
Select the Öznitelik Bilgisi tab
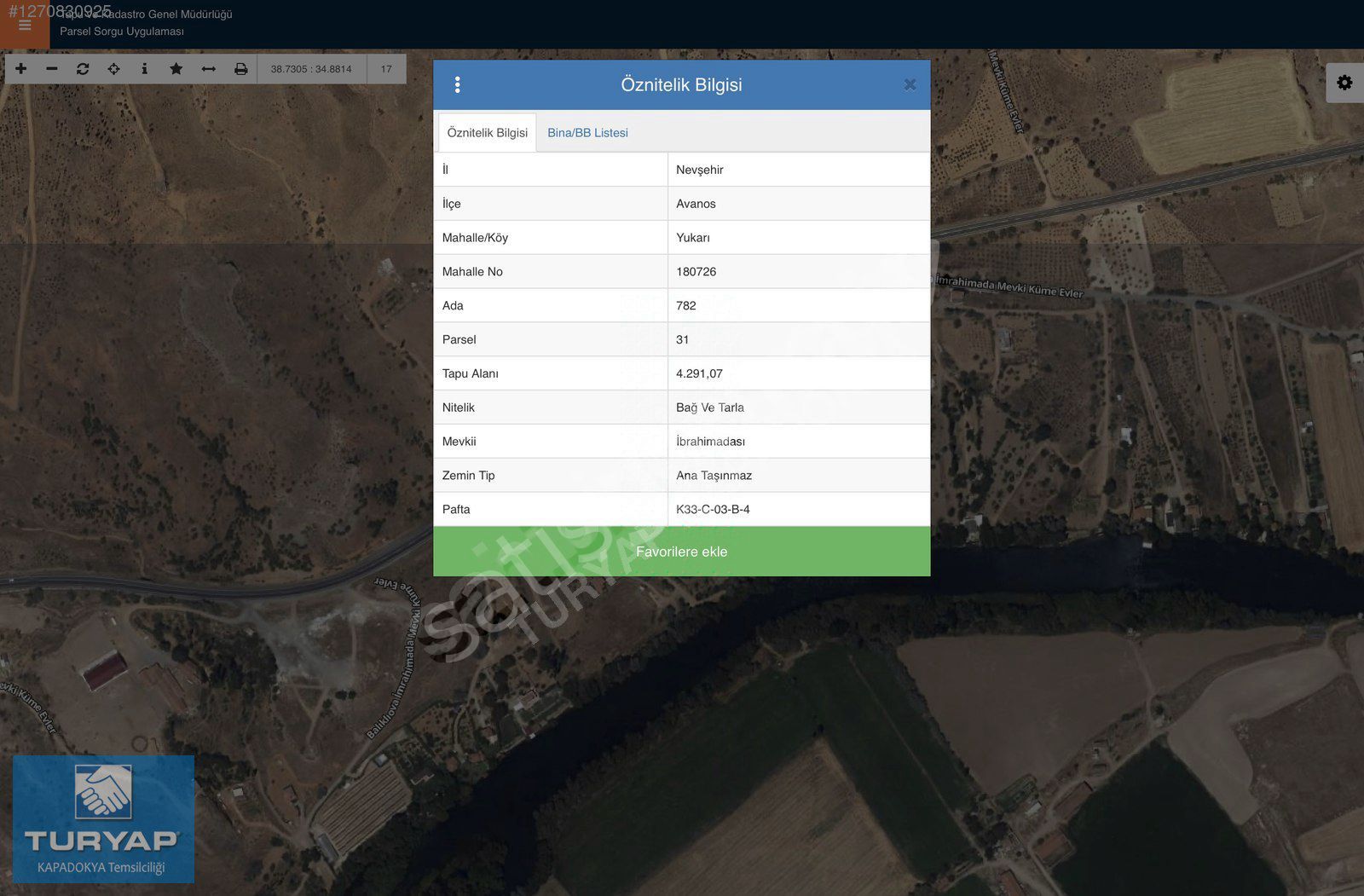tap(487, 133)
